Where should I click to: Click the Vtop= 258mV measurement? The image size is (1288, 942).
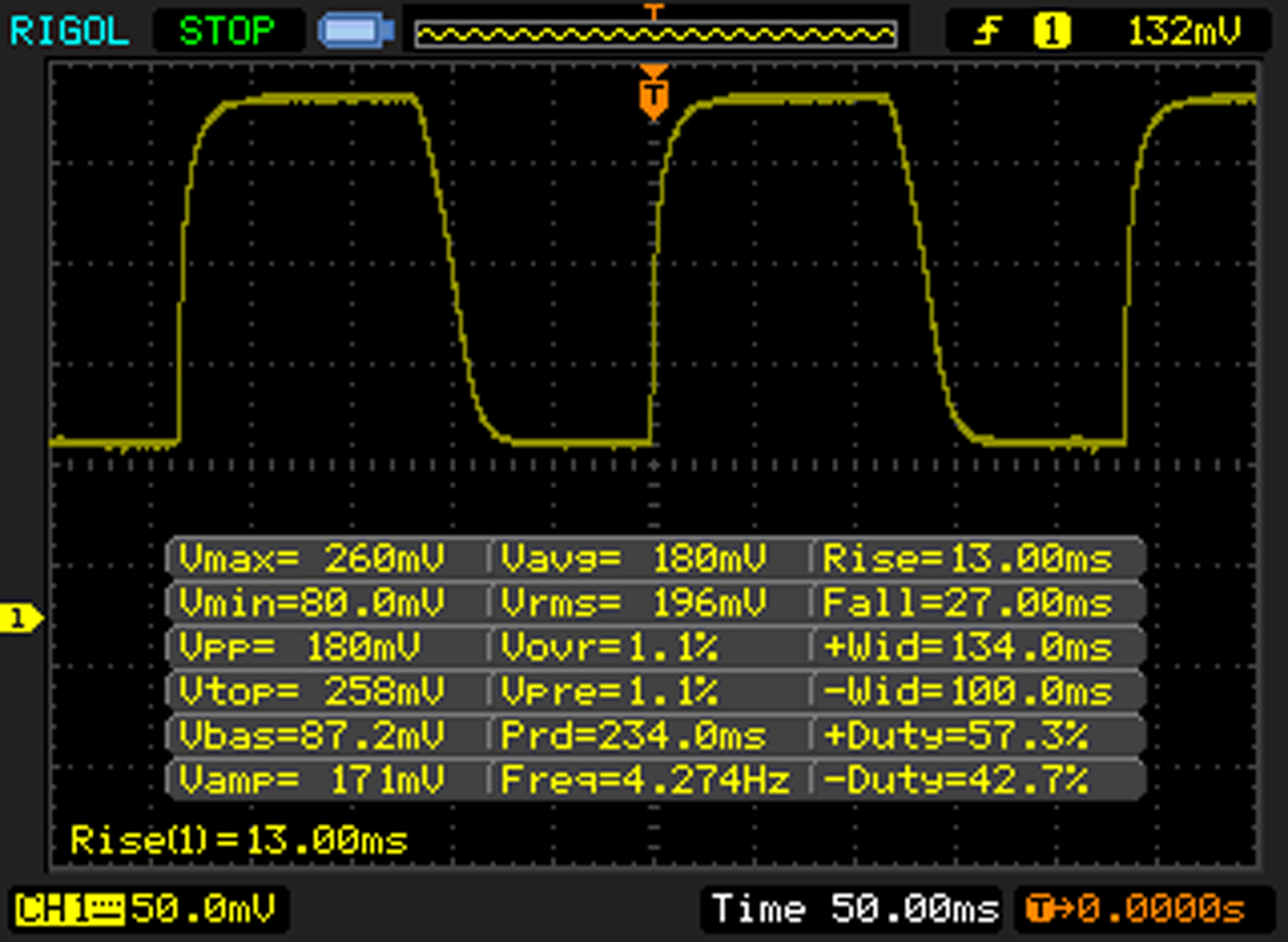312,691
